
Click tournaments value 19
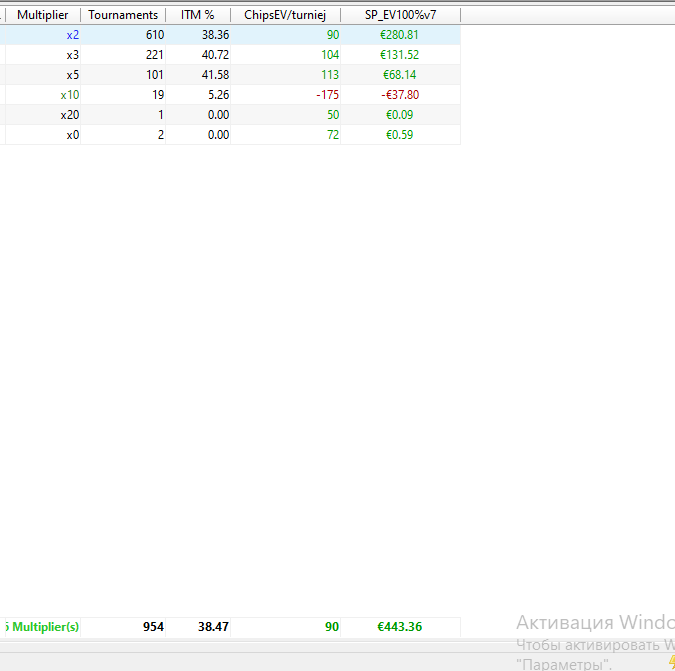tap(158, 95)
